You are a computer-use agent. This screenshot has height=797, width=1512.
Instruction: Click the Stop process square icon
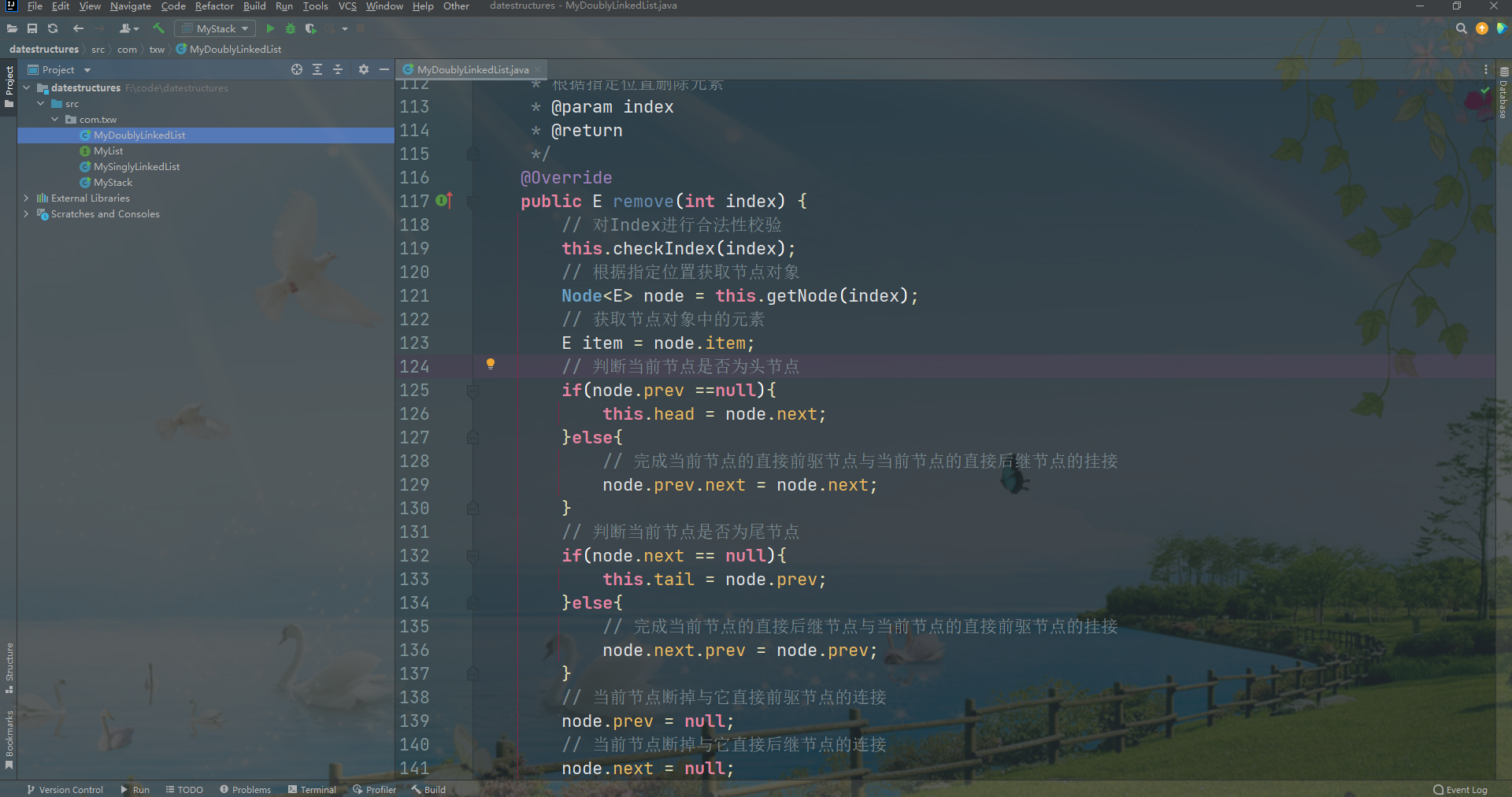[361, 28]
